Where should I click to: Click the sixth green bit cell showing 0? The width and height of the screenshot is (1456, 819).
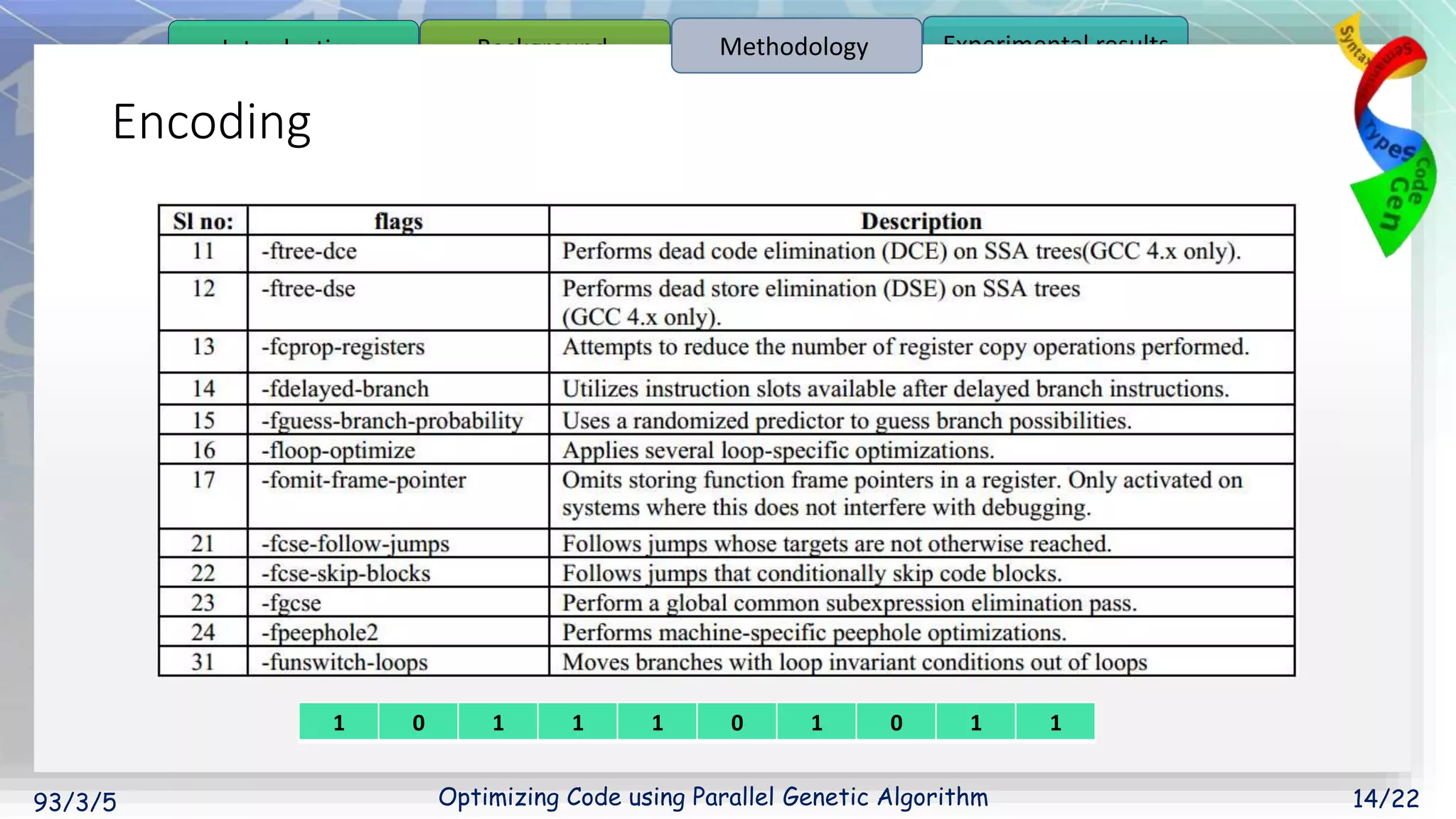click(737, 722)
